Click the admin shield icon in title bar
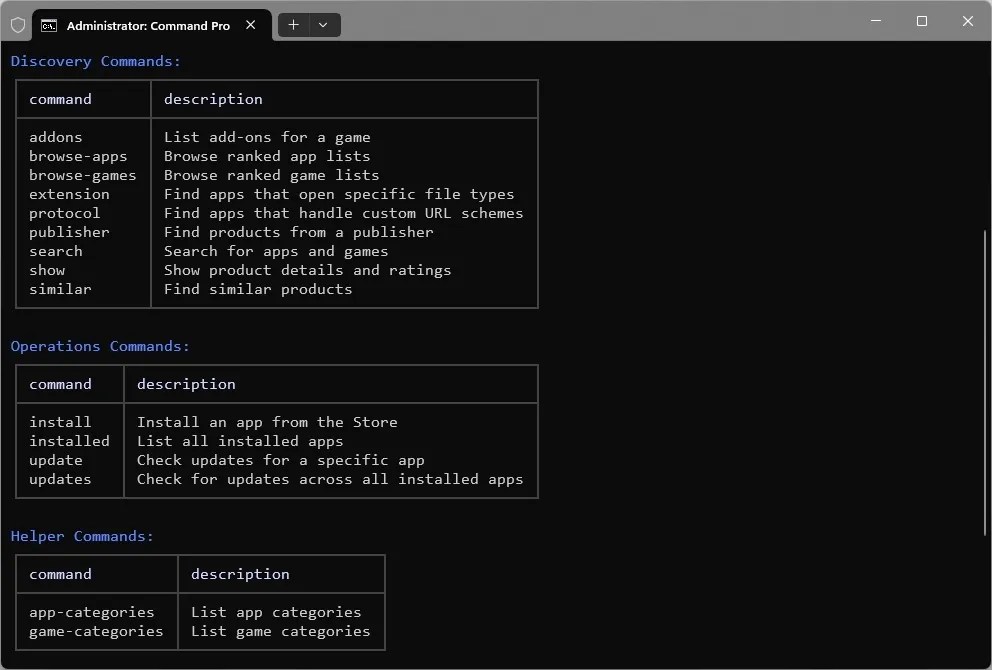Viewport: 992px width, 670px height. point(17,24)
